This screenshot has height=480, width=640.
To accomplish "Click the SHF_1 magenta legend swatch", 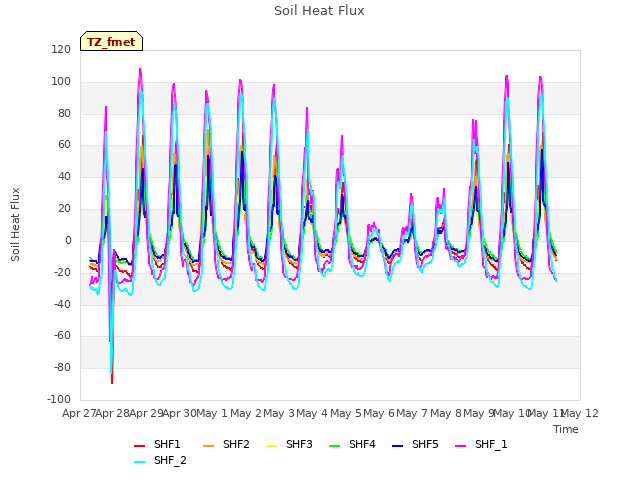I will point(460,446).
